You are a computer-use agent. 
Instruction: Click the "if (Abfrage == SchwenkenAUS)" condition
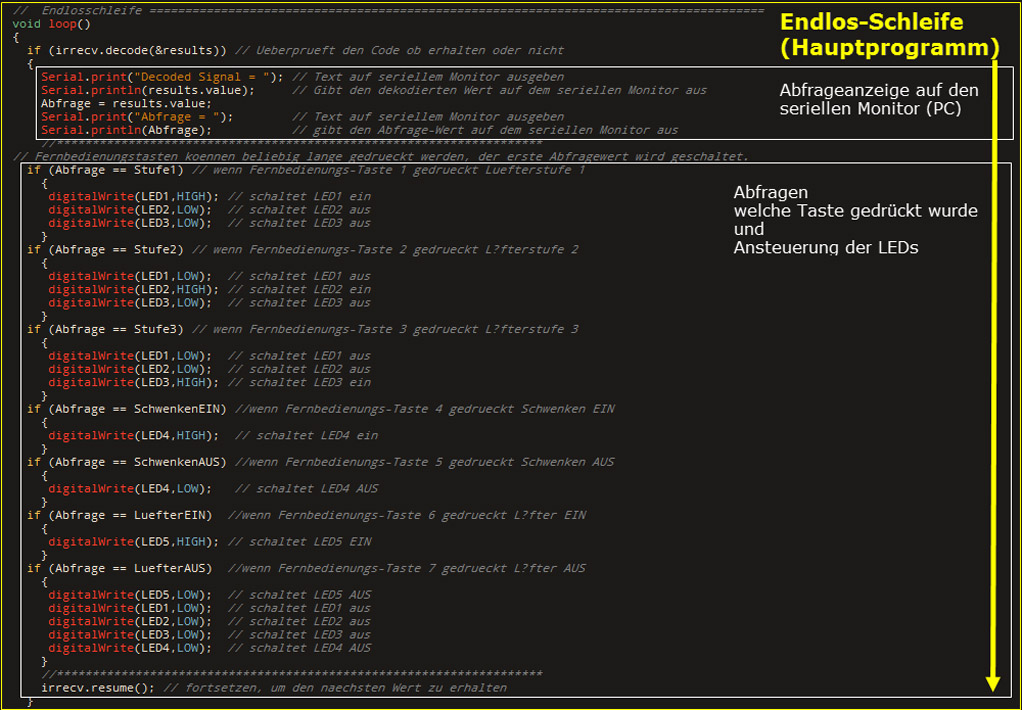127,462
